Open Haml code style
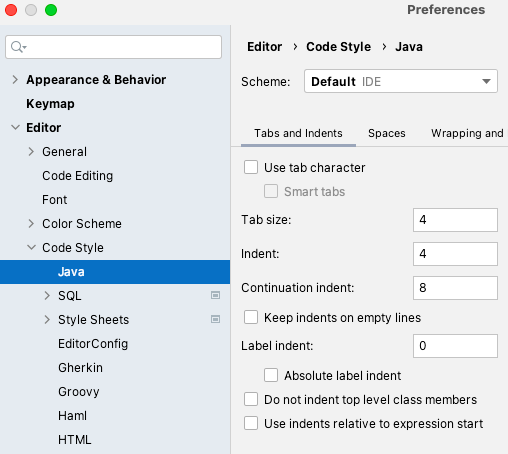The width and height of the screenshot is (508, 454). pyautogui.click(x=72, y=416)
